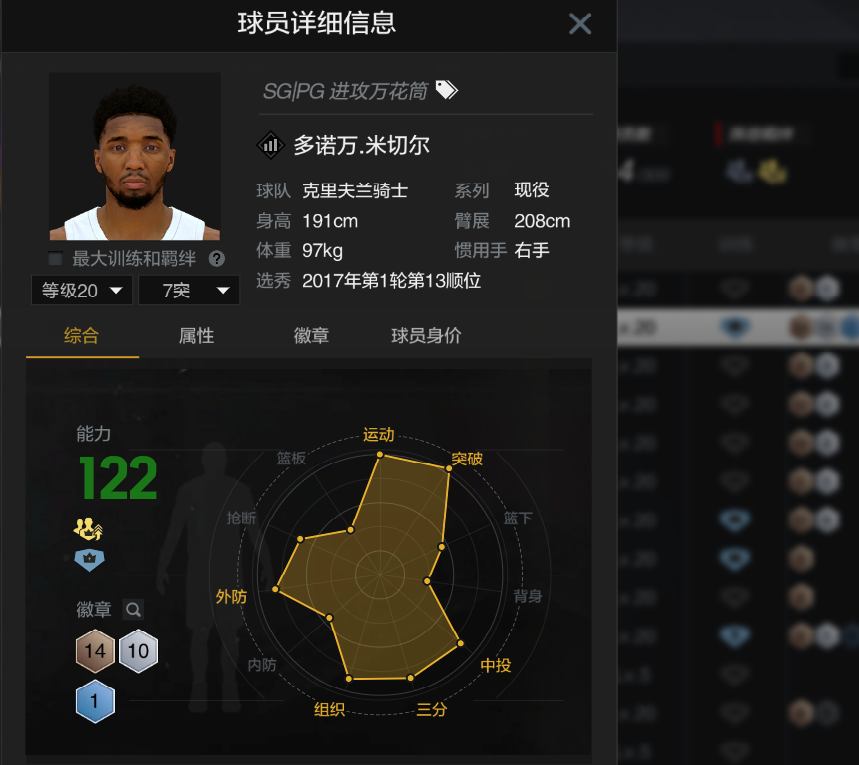Click the gold team chemistry icon below 122
859x765 pixels.
[89, 529]
